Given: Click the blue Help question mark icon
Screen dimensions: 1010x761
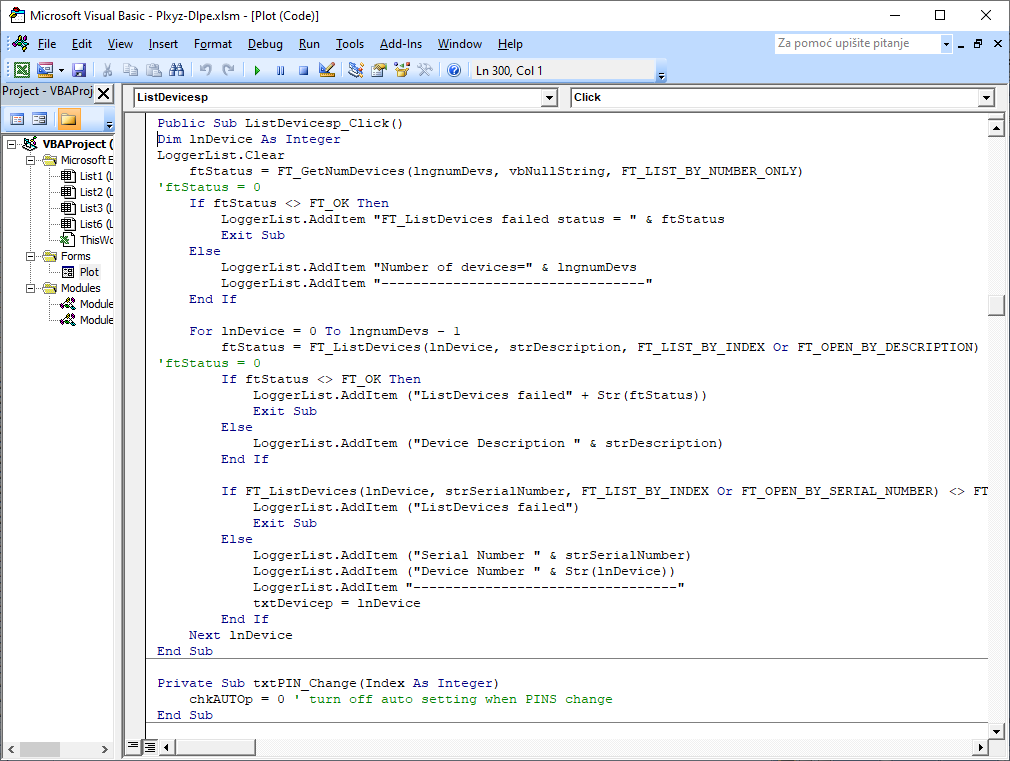Looking at the screenshot, I should tap(453, 70).
